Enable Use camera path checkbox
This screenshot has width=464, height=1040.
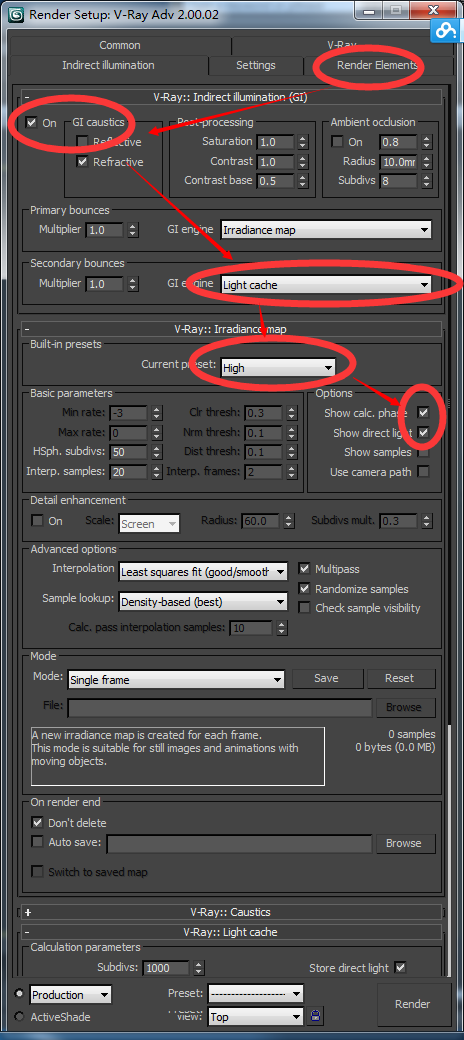(423, 472)
